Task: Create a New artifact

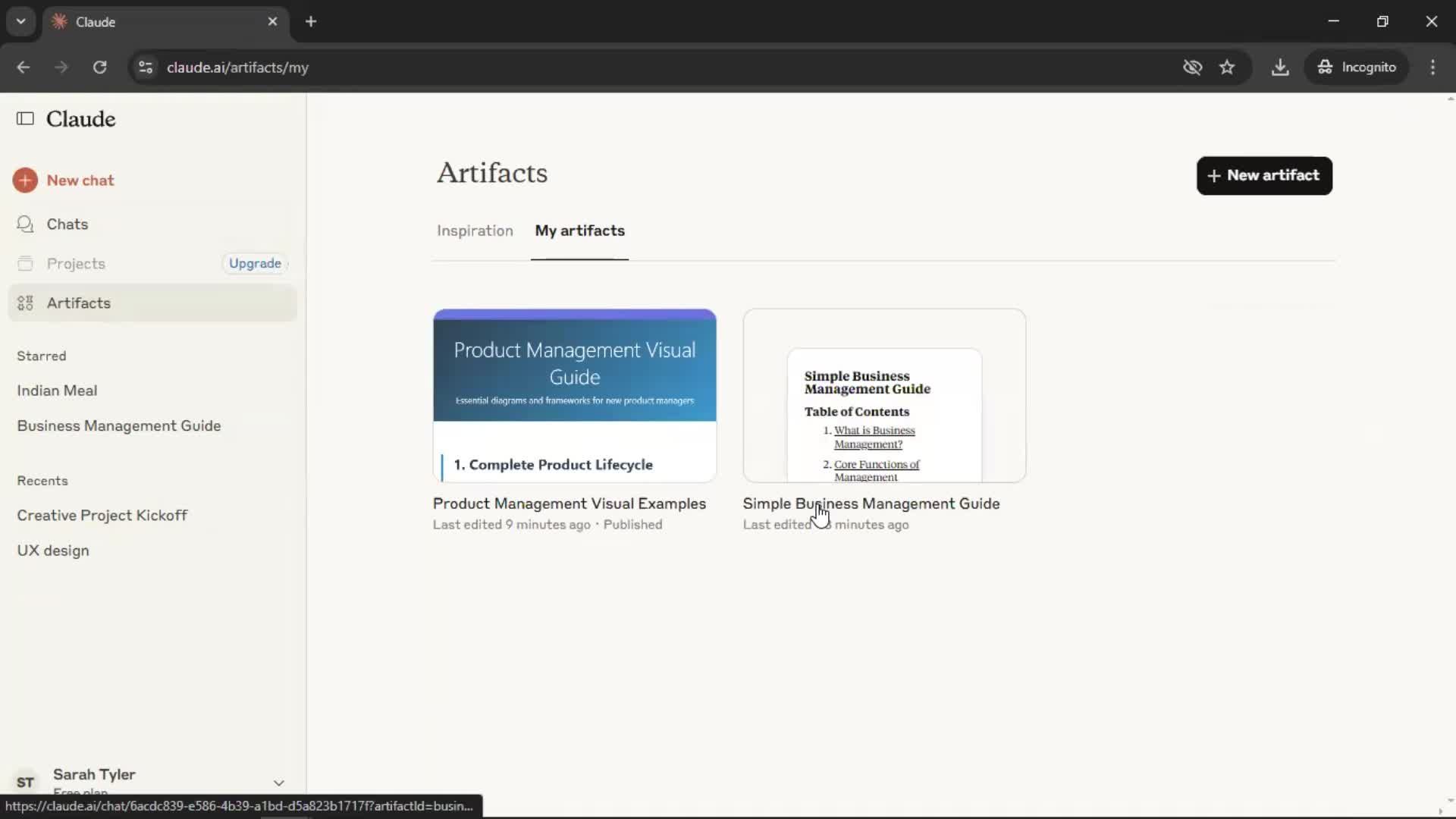Action: pos(1264,176)
